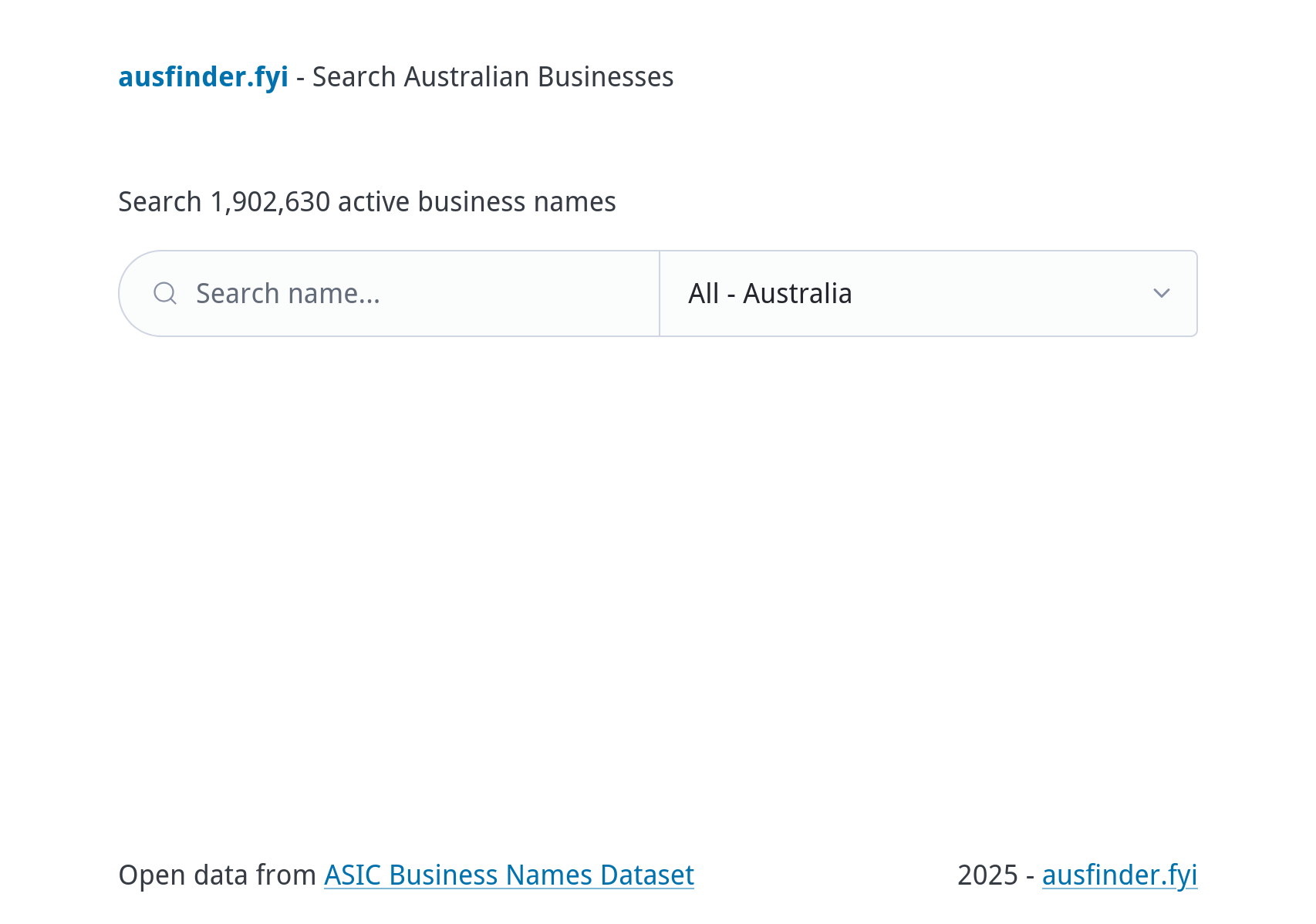Visit the ASIC Business Names Dataset link
The image size is (1316, 924).
[508, 875]
